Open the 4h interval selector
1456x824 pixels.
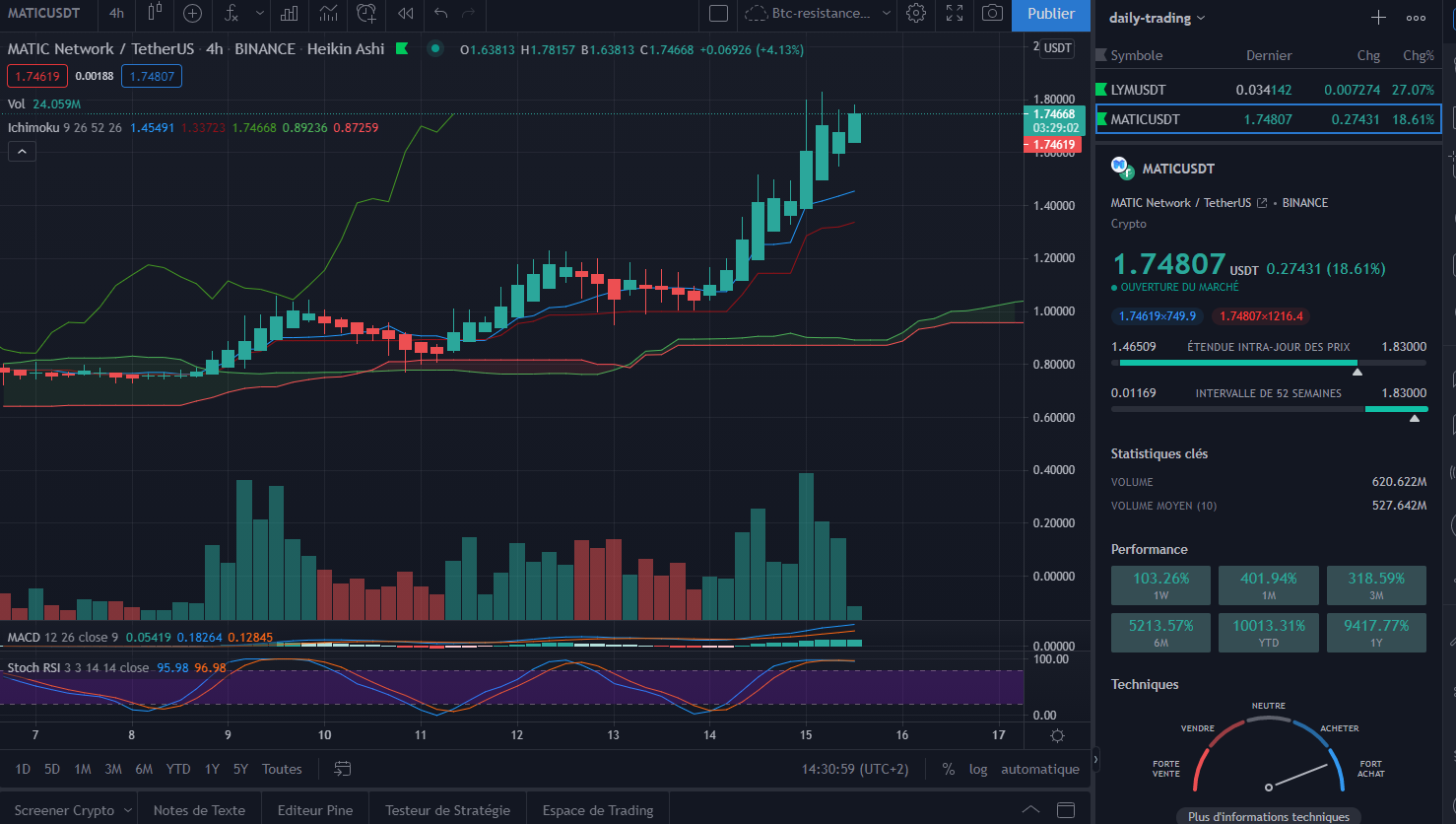(x=117, y=13)
